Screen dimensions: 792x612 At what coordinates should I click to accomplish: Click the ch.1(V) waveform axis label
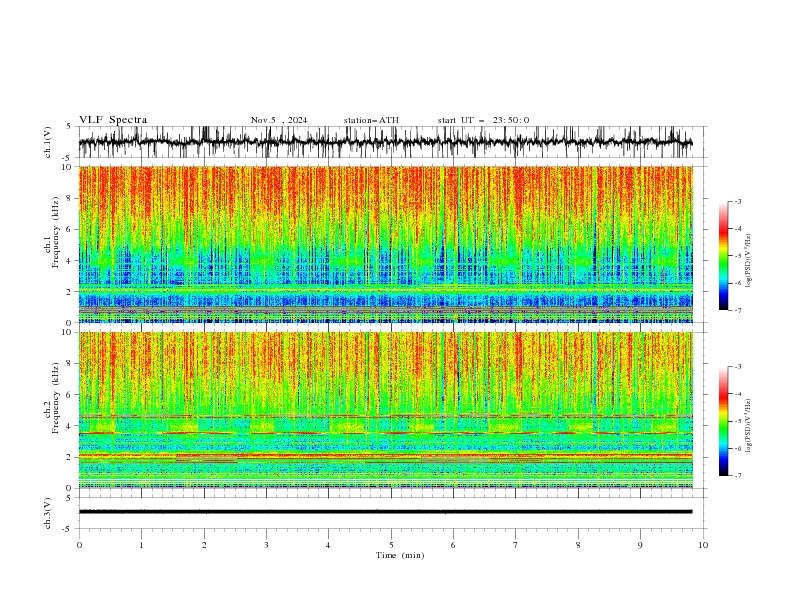tap(48, 142)
